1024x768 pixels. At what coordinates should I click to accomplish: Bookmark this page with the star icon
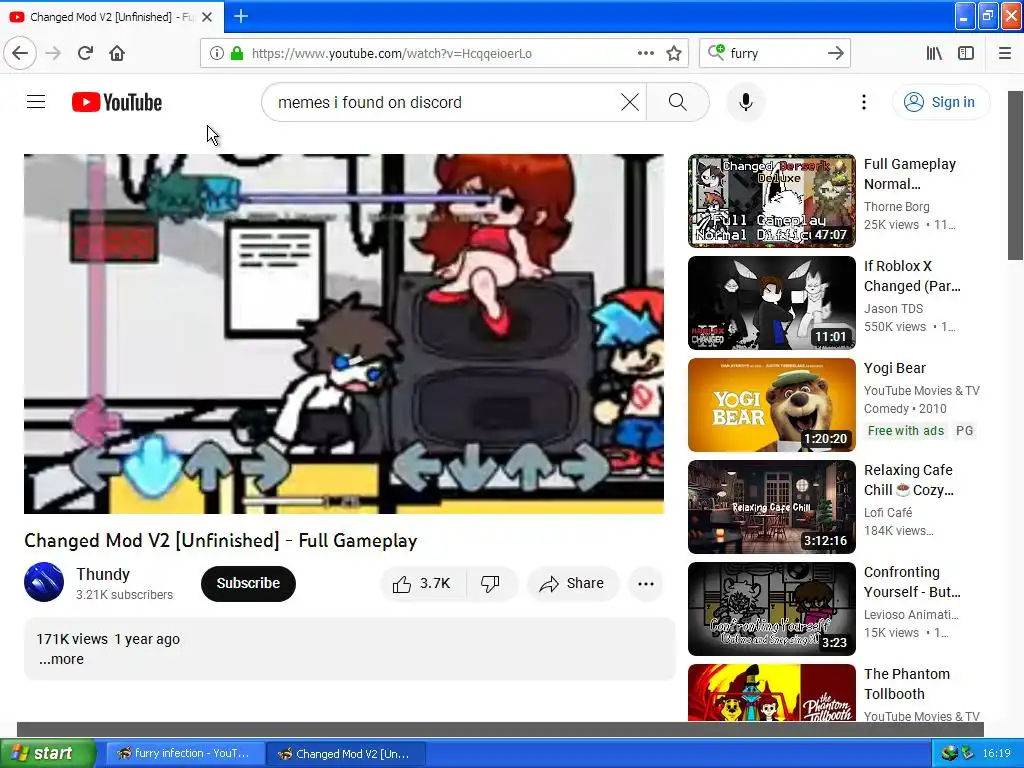pyautogui.click(x=674, y=54)
